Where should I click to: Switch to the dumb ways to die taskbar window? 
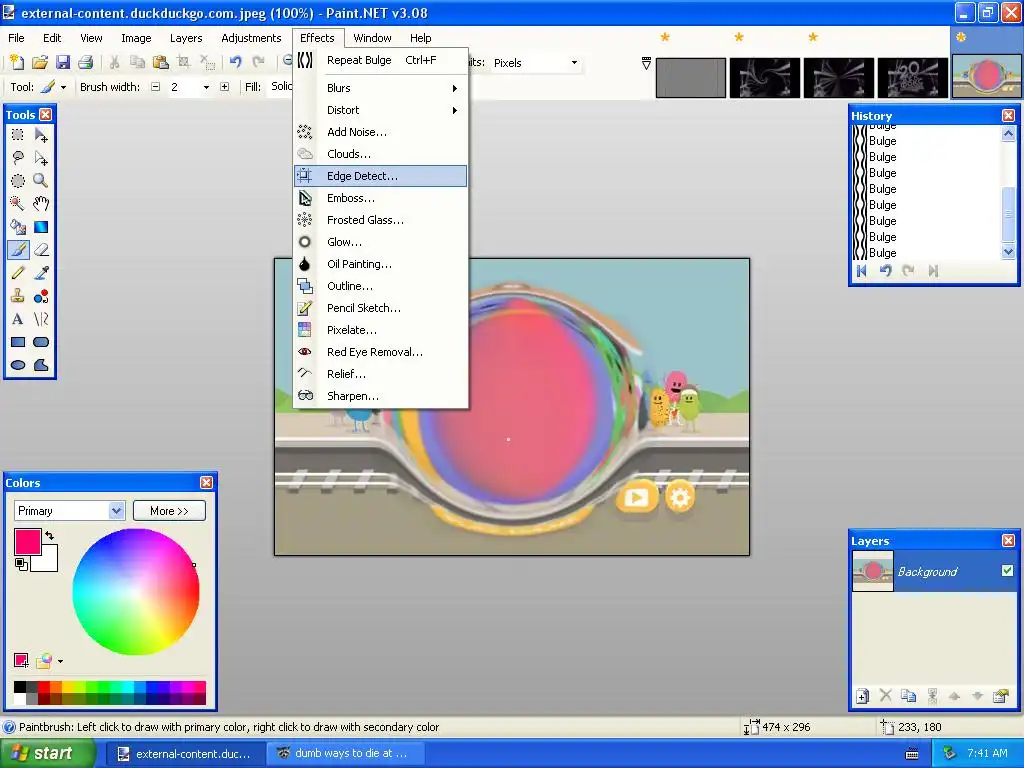click(x=344, y=753)
